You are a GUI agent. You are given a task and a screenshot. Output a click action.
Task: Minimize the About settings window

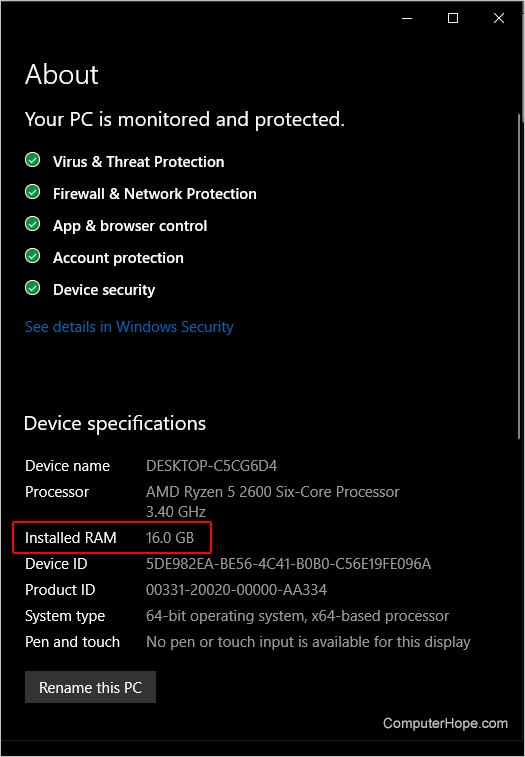(407, 18)
